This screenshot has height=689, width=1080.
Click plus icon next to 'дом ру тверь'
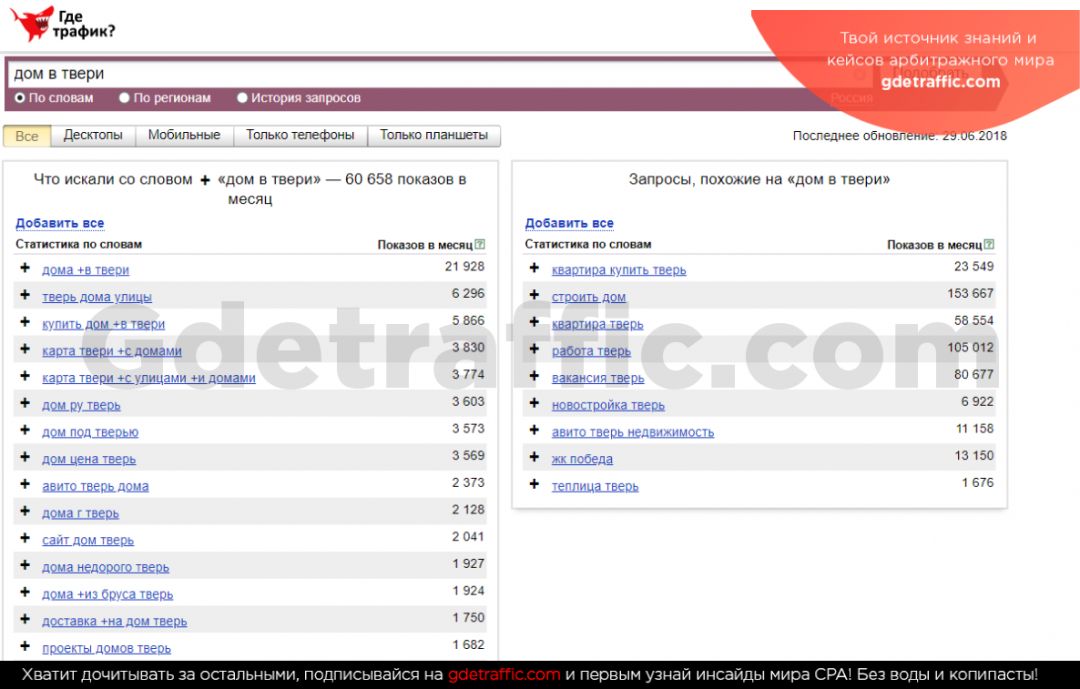tap(25, 404)
